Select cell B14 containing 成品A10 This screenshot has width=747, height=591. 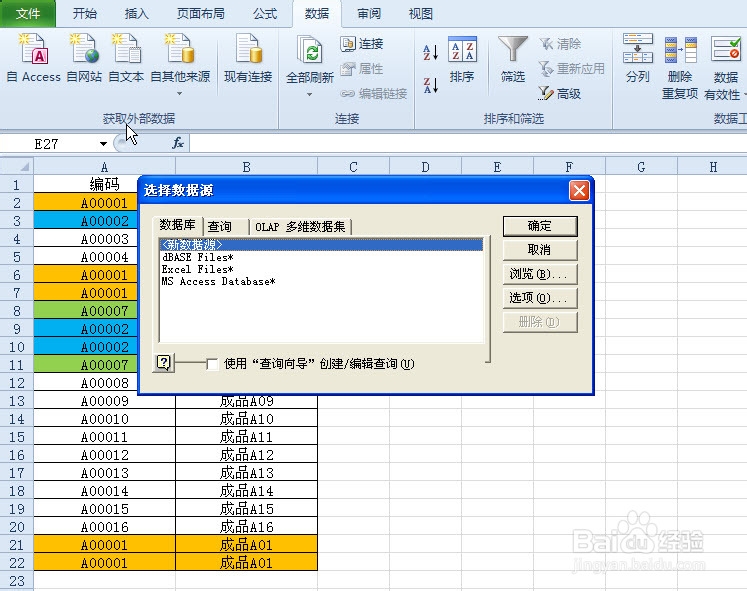click(x=246, y=419)
